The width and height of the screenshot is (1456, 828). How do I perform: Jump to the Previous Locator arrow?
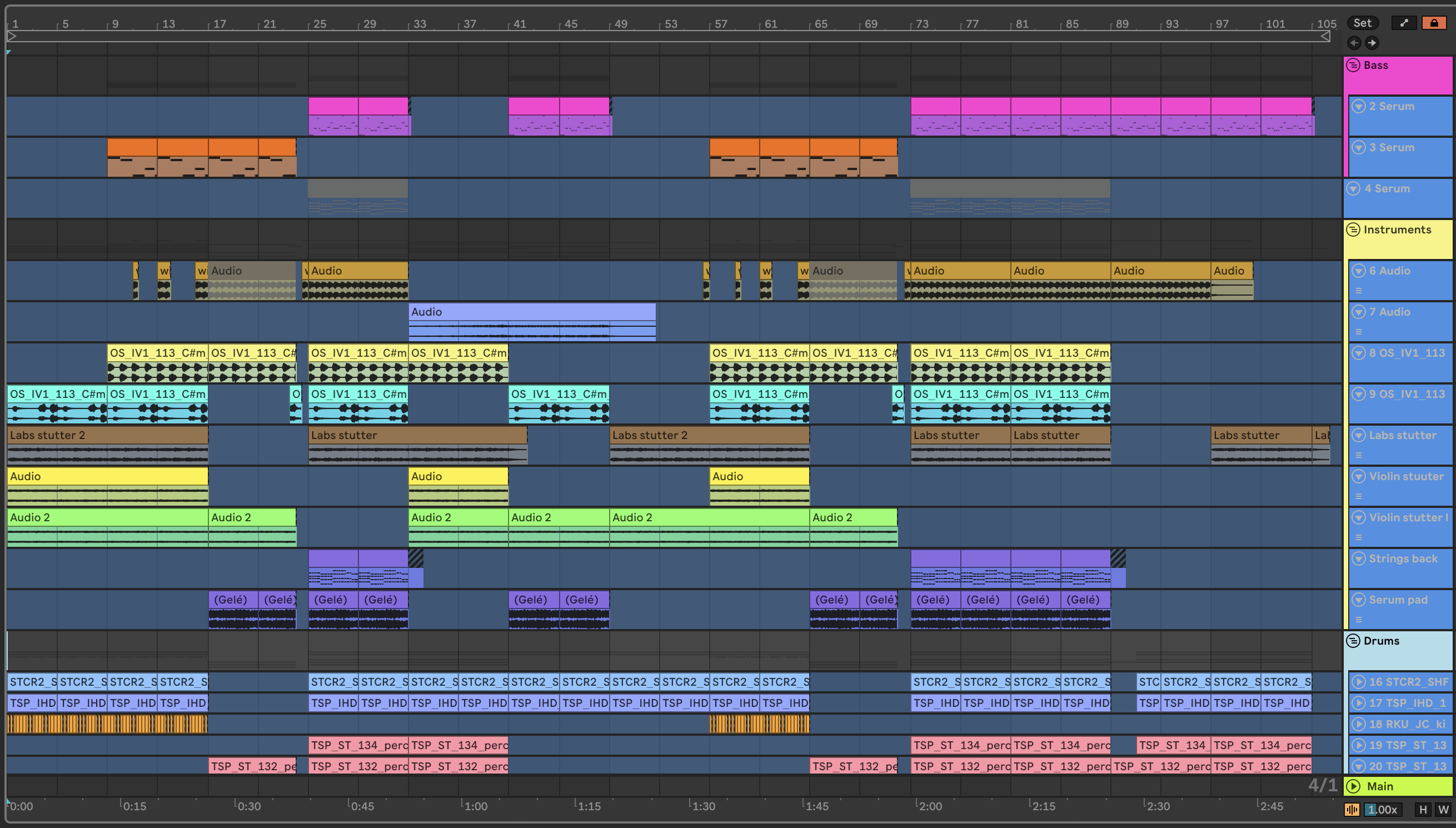tap(1354, 43)
